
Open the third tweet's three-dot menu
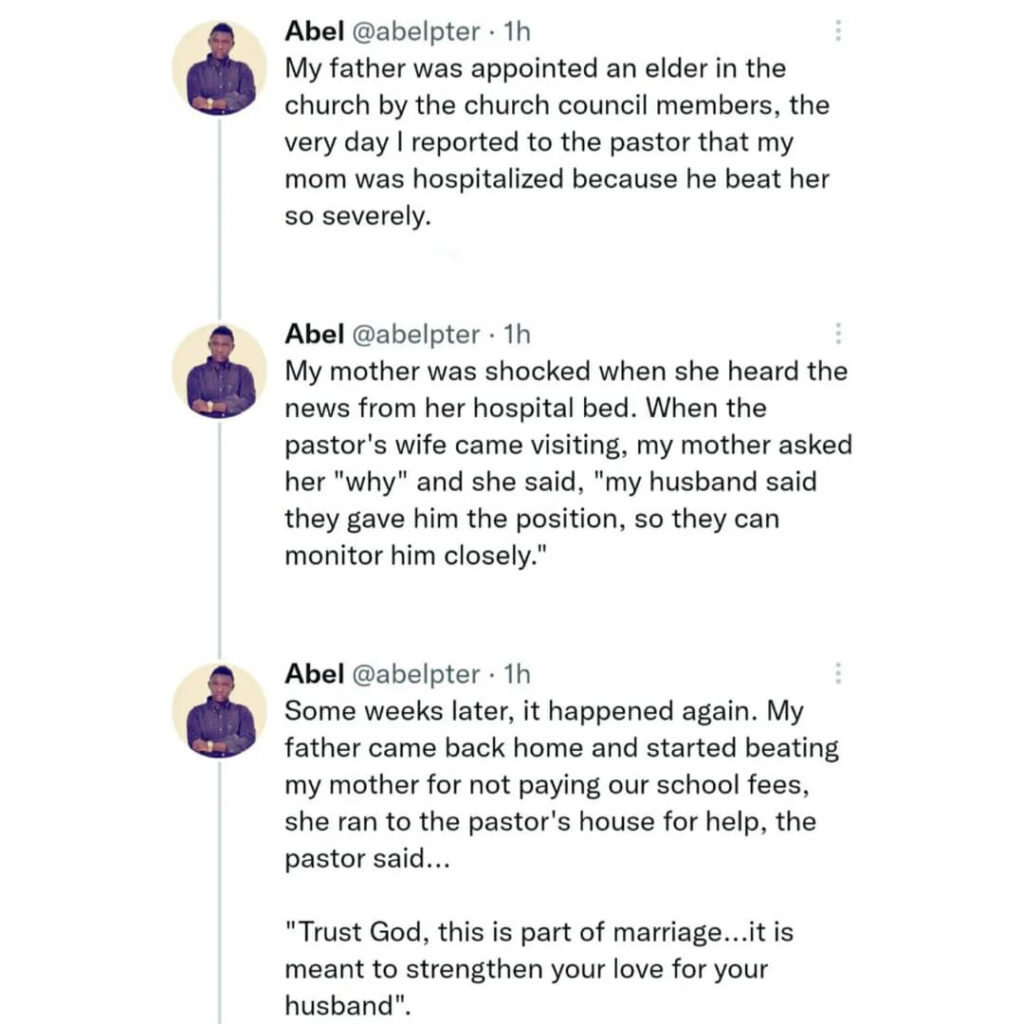838,673
